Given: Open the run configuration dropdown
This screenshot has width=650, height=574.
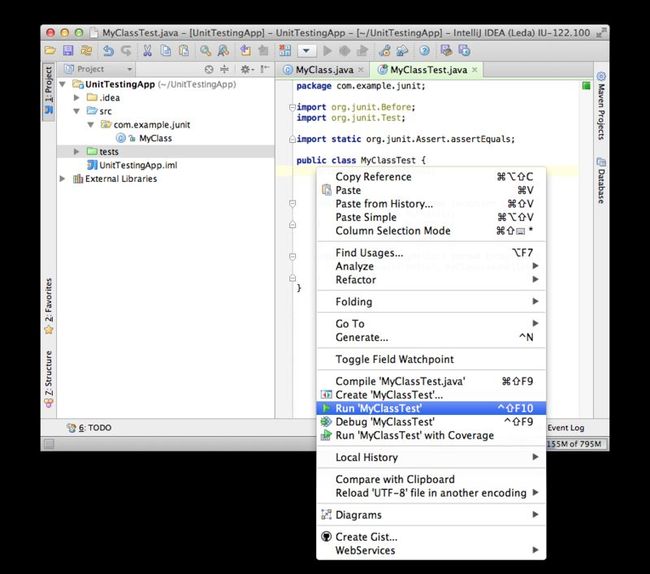Looking at the screenshot, I should 307,51.
